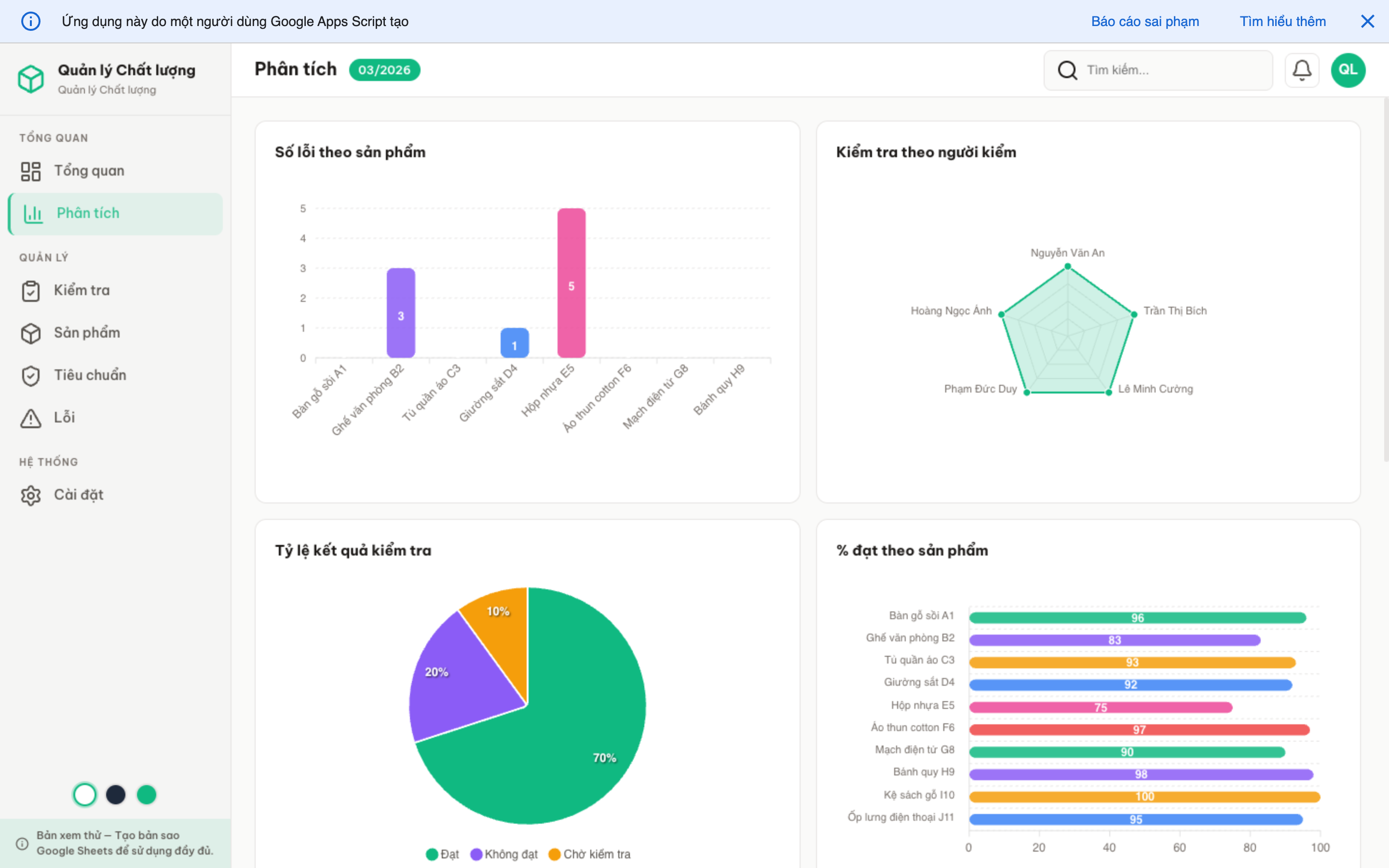Screen dimensions: 1389x868
Task: Open the Tìm hiểu thêm link
Action: click(x=1283, y=21)
